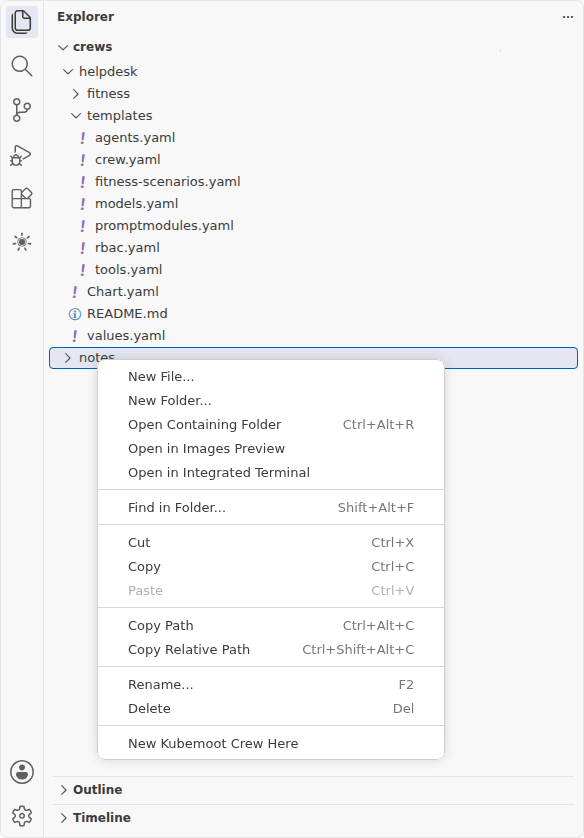The height and width of the screenshot is (838, 584).
Task: Choose Find in Folder...
Action: [x=271, y=508]
